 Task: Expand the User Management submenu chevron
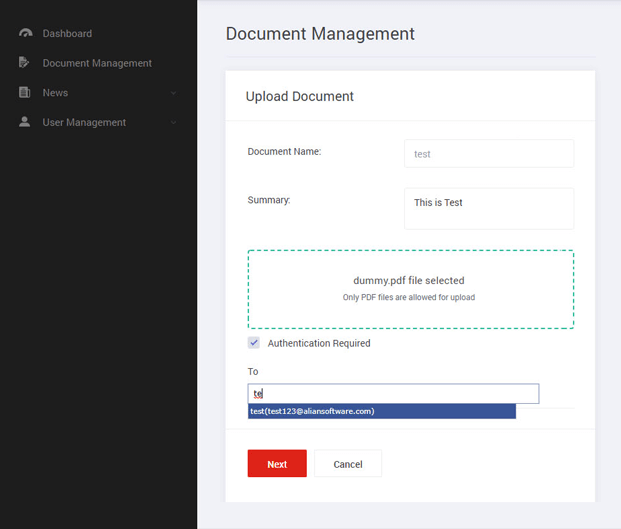(x=173, y=123)
